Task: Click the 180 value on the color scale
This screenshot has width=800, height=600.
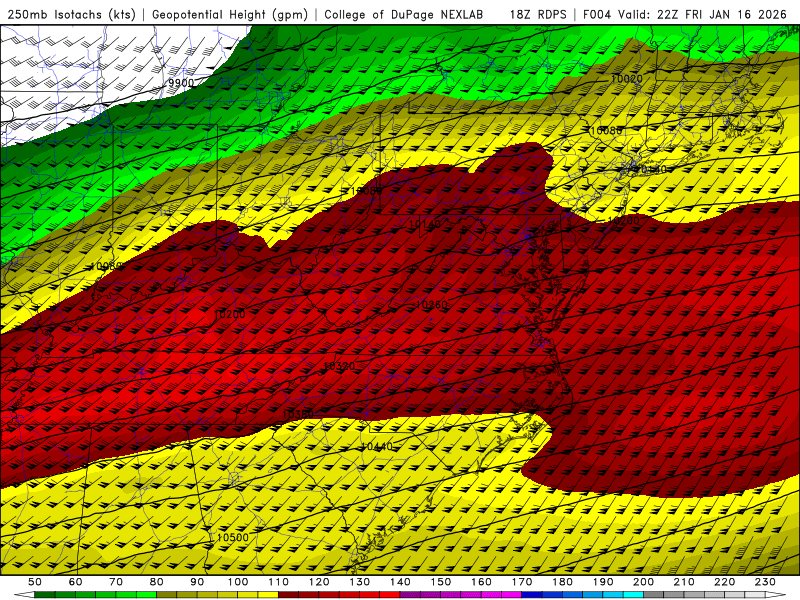Action: 562,582
